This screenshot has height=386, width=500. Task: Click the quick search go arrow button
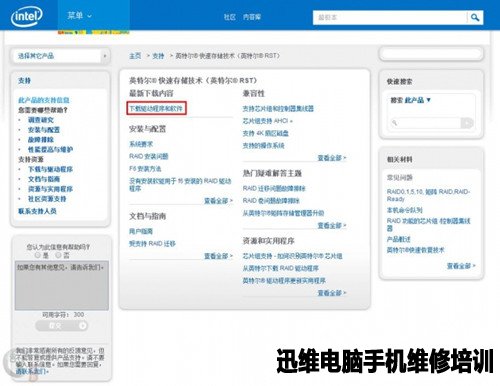(x=467, y=123)
